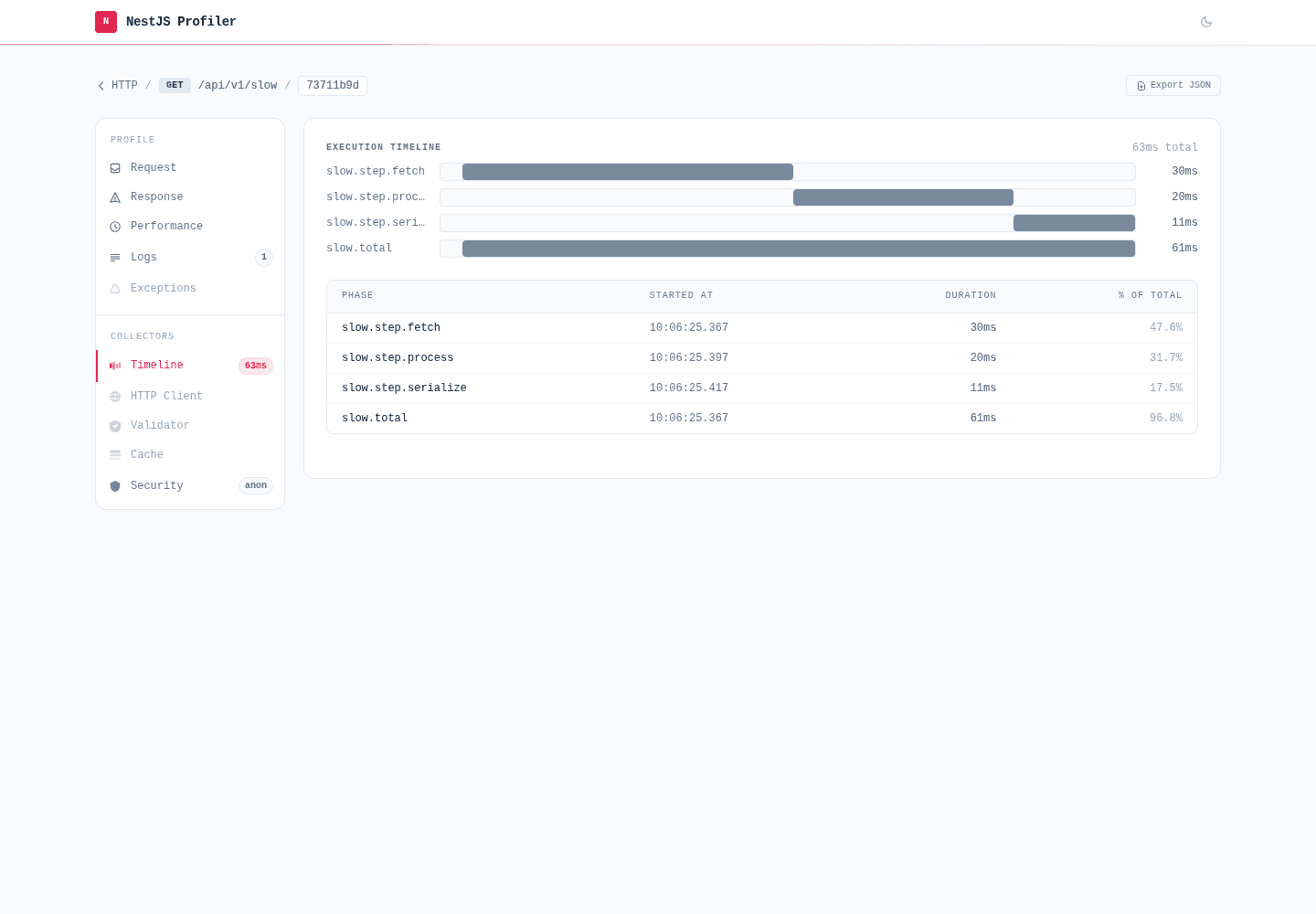Screen dimensions: 1316x914
Task: Click the Logs lines icon
Action: 115,258
